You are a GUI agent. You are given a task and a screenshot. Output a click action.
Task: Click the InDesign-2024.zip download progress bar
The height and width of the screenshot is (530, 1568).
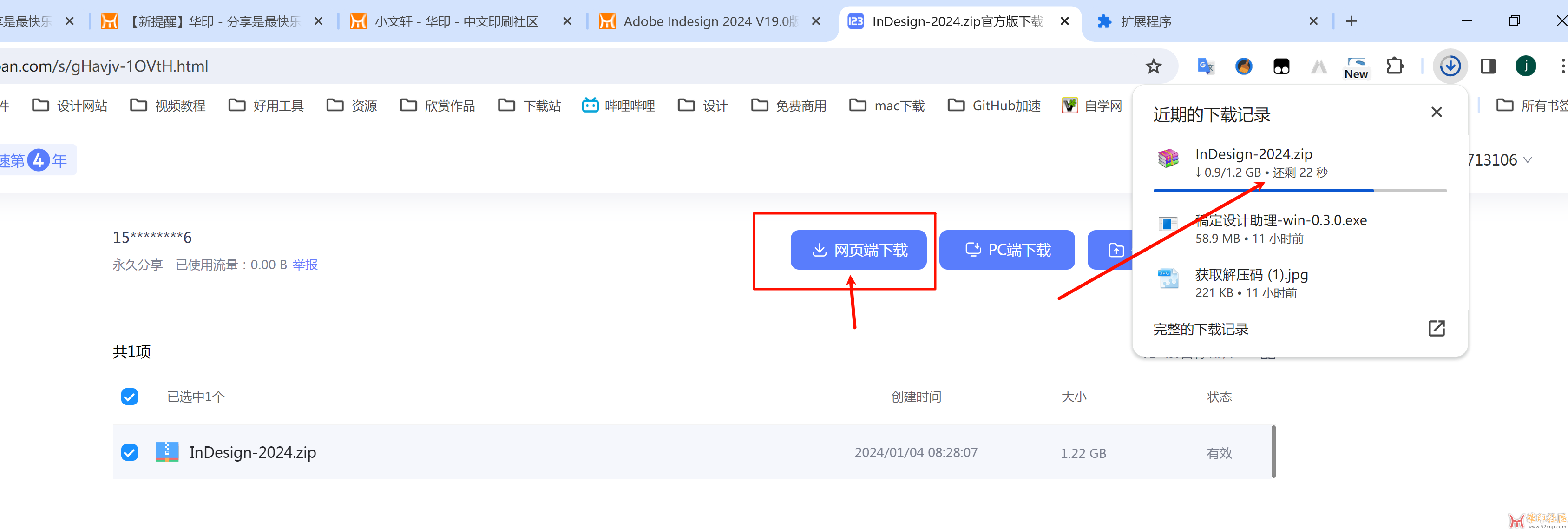1299,191
